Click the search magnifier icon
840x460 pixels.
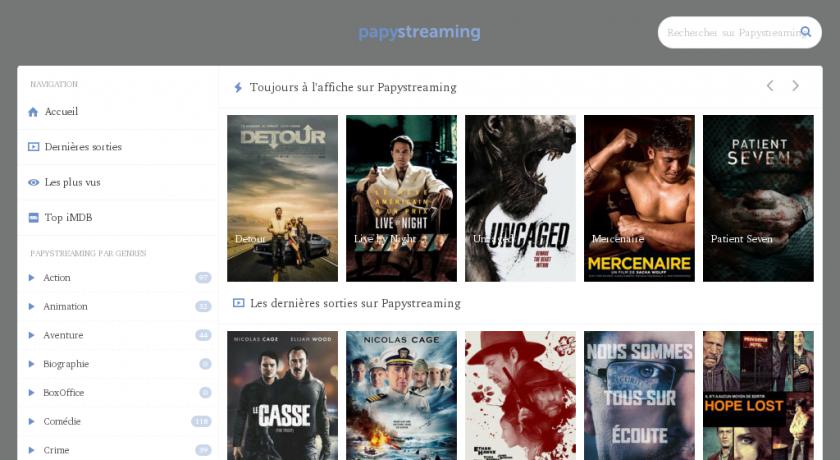(806, 32)
